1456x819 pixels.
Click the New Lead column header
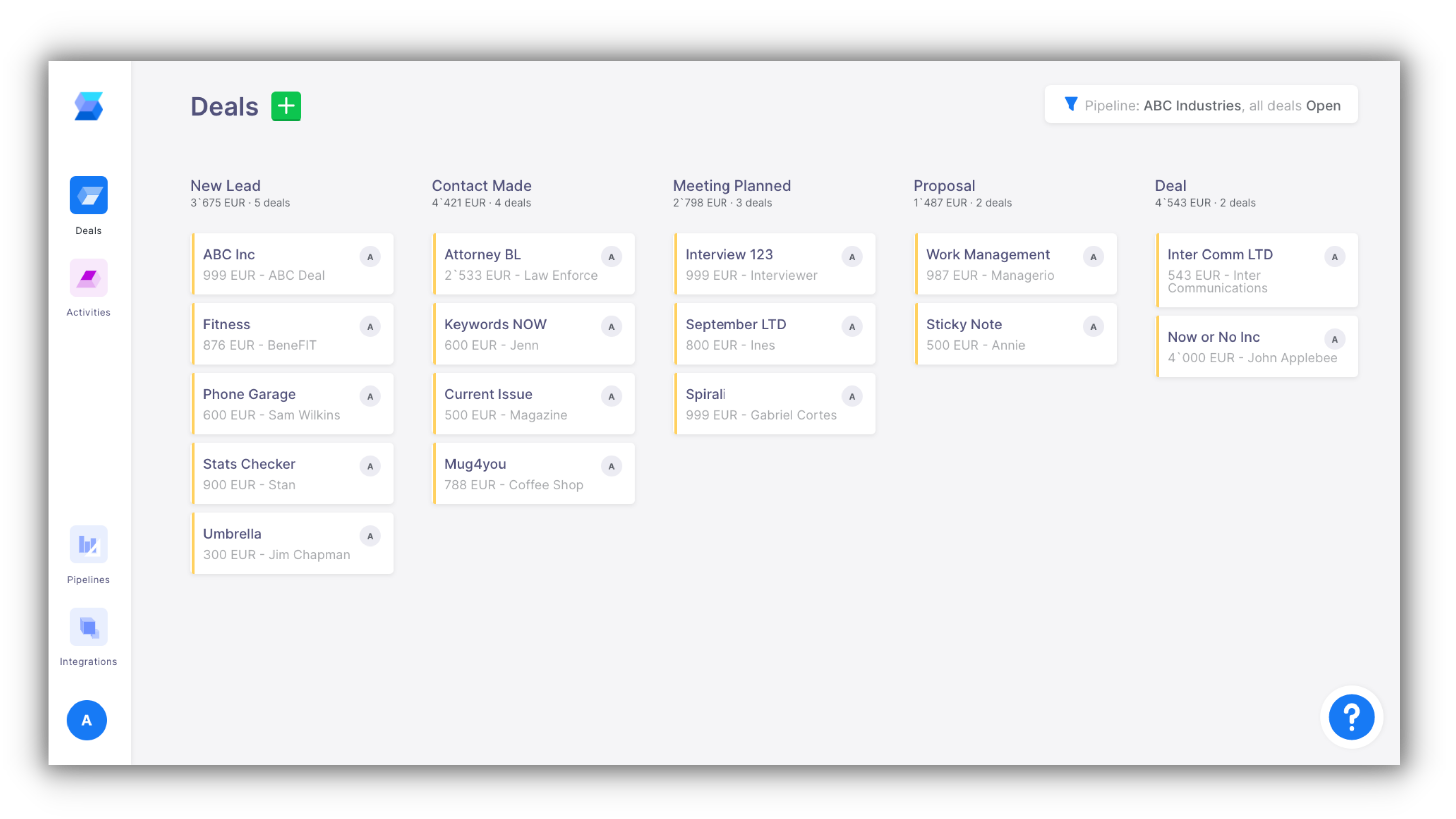[225, 185]
